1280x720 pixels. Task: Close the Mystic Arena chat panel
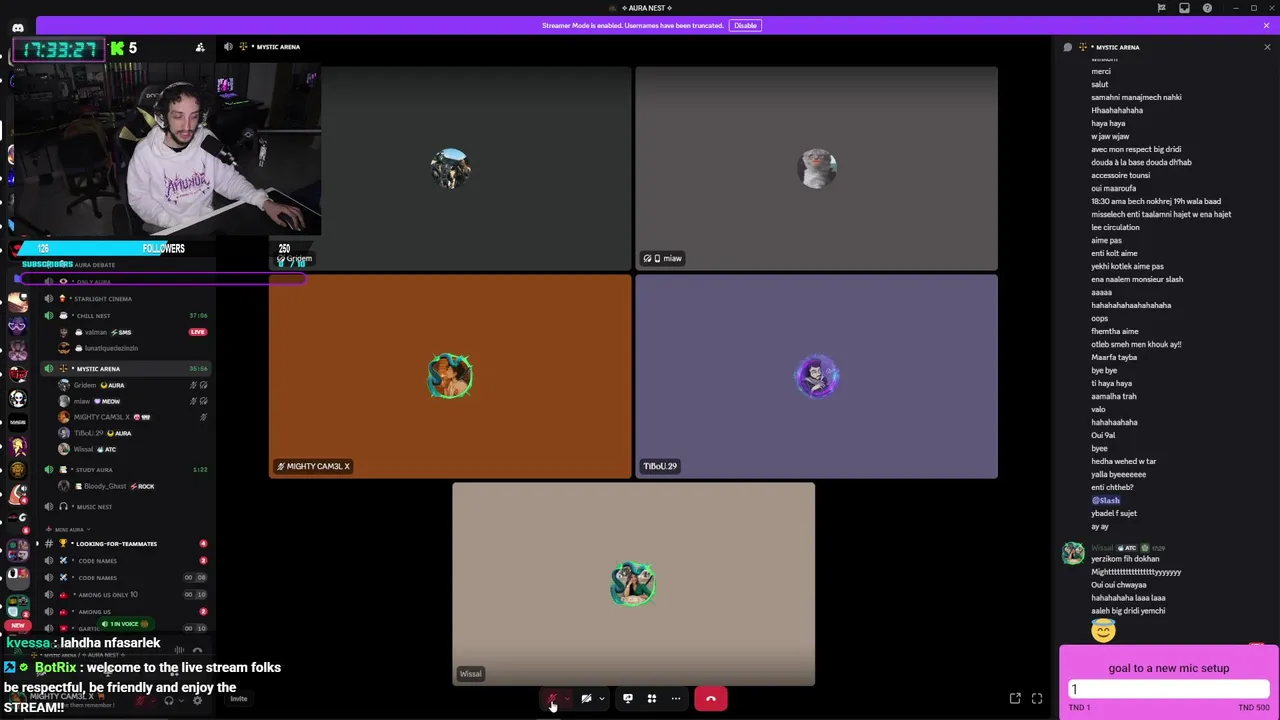click(x=1267, y=47)
